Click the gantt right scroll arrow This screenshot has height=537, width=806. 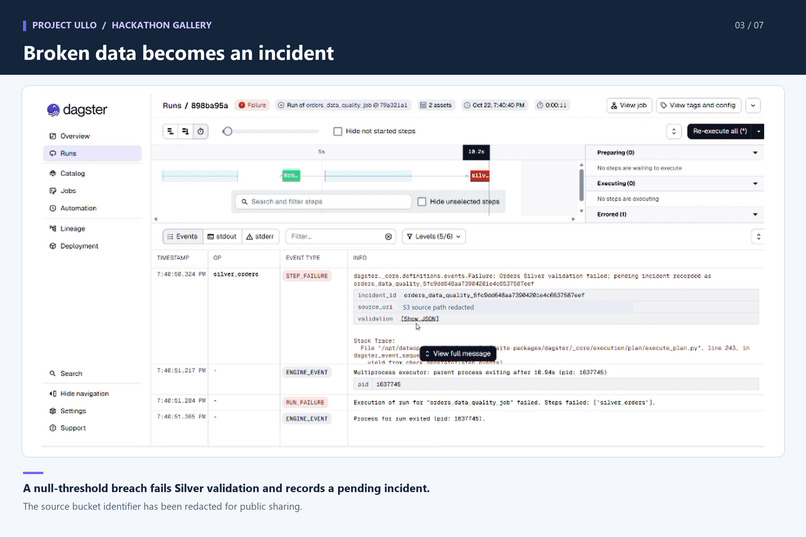(574, 219)
